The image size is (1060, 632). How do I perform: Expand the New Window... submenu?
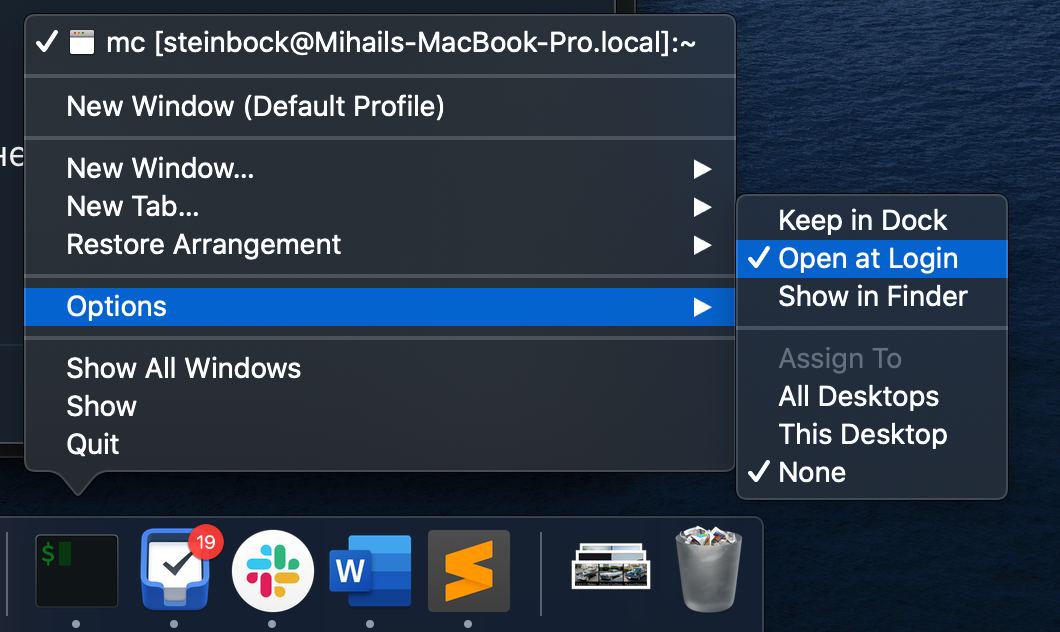[x=379, y=168]
